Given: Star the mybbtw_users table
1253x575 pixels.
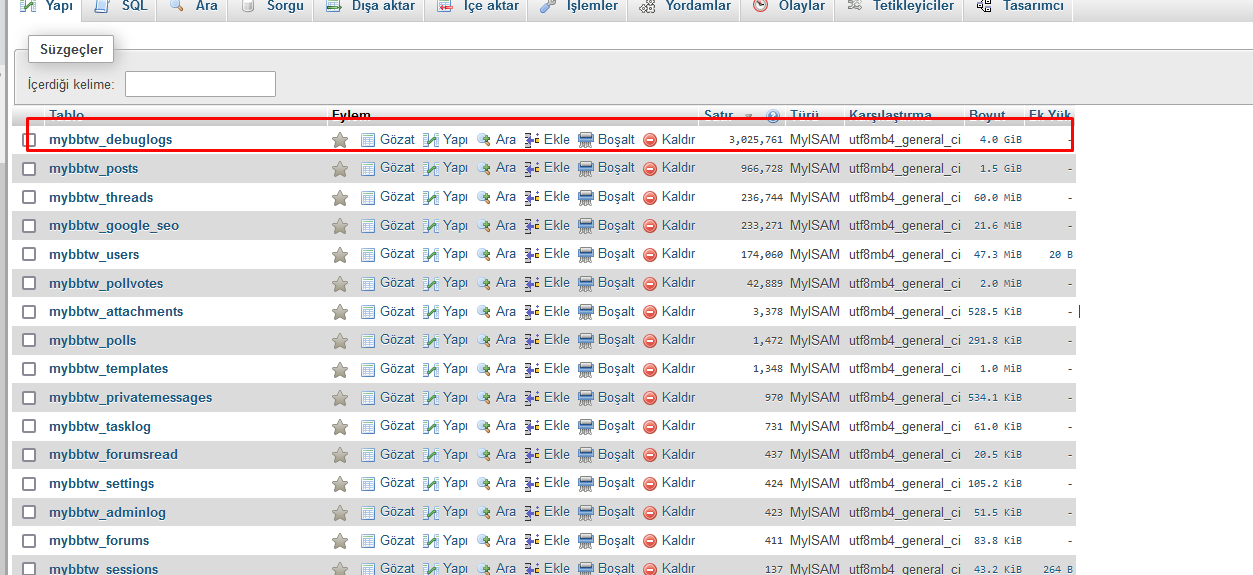Looking at the screenshot, I should (x=340, y=254).
